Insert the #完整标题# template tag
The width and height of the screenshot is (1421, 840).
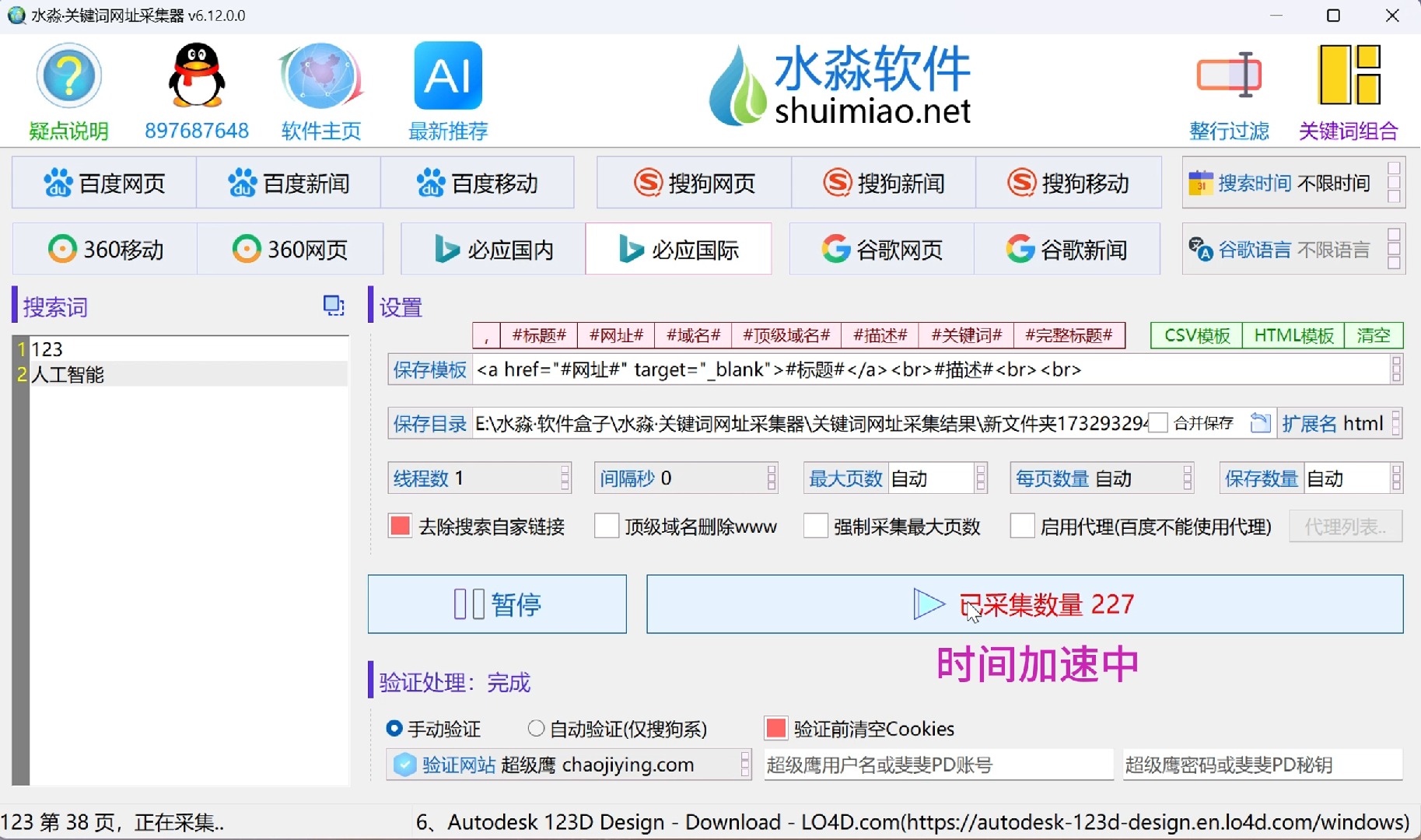1069,335
